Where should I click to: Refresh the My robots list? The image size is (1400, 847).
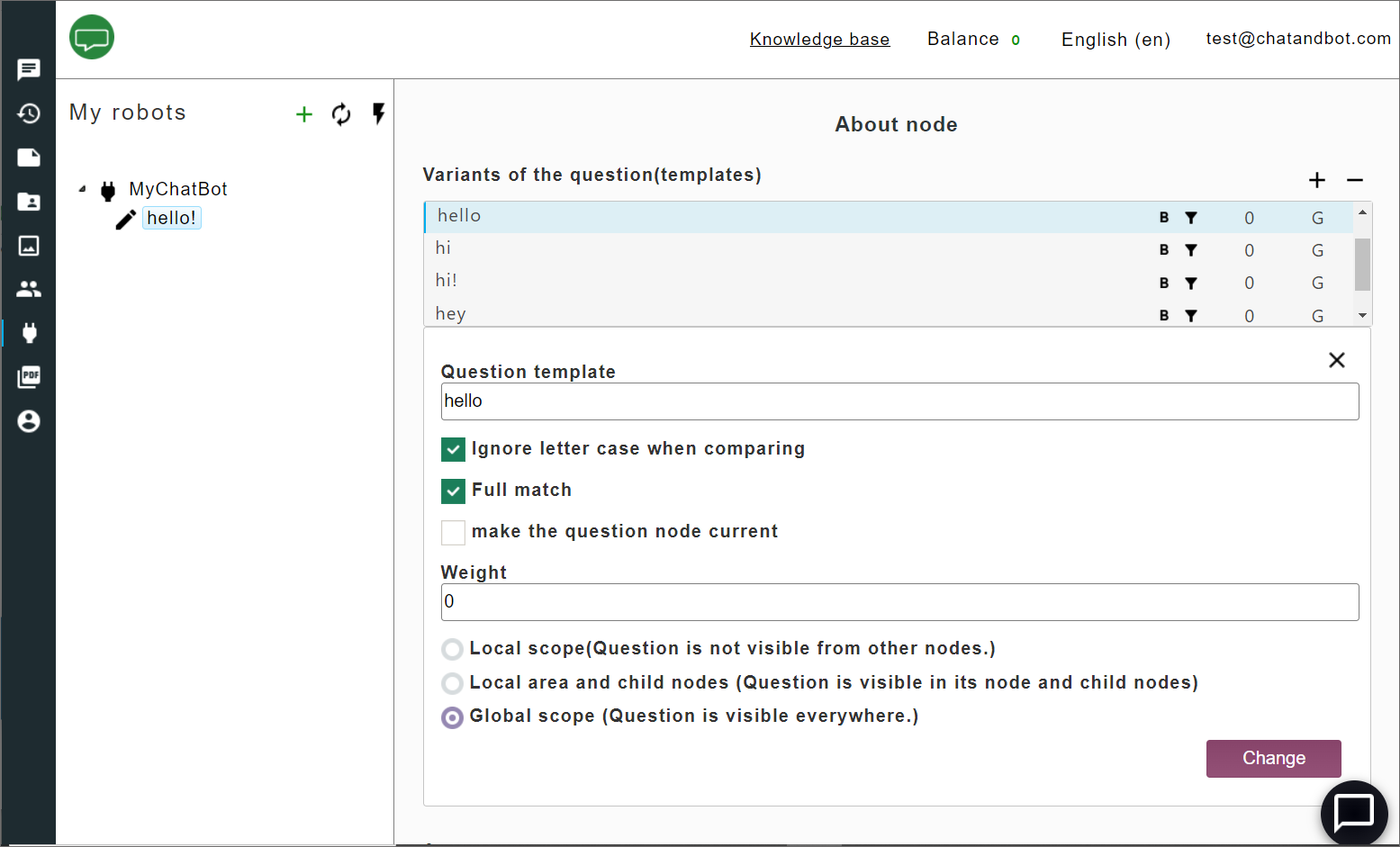pos(341,114)
